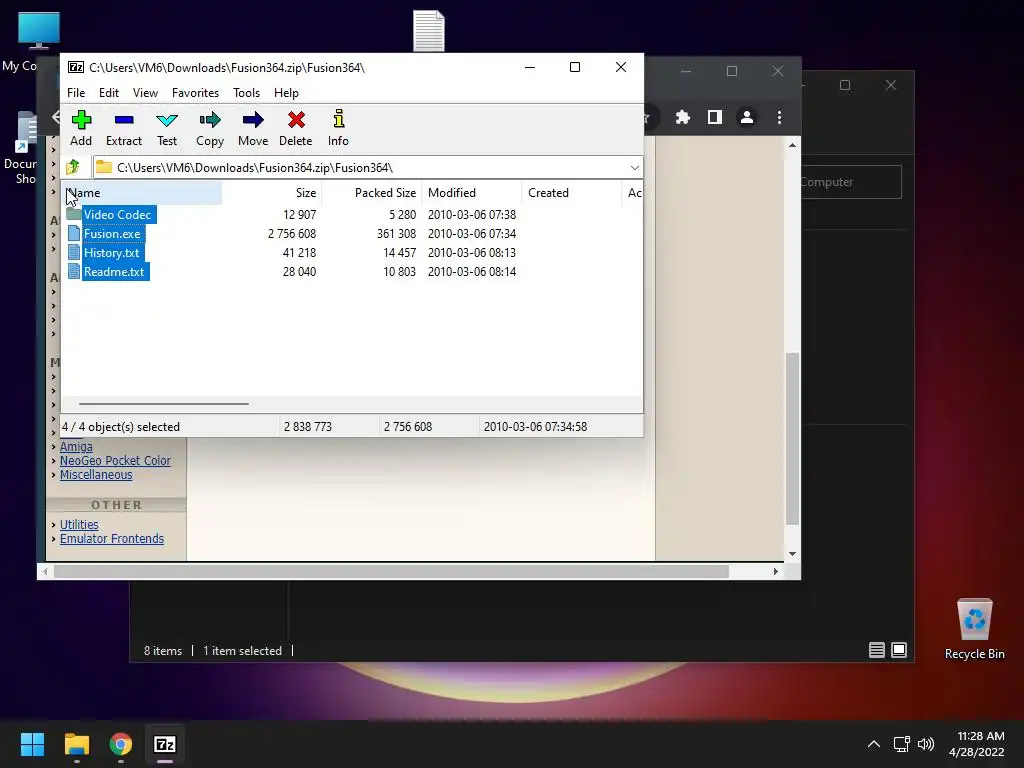1024x768 pixels.
Task: Open the Favorites menu
Action: coord(195,93)
